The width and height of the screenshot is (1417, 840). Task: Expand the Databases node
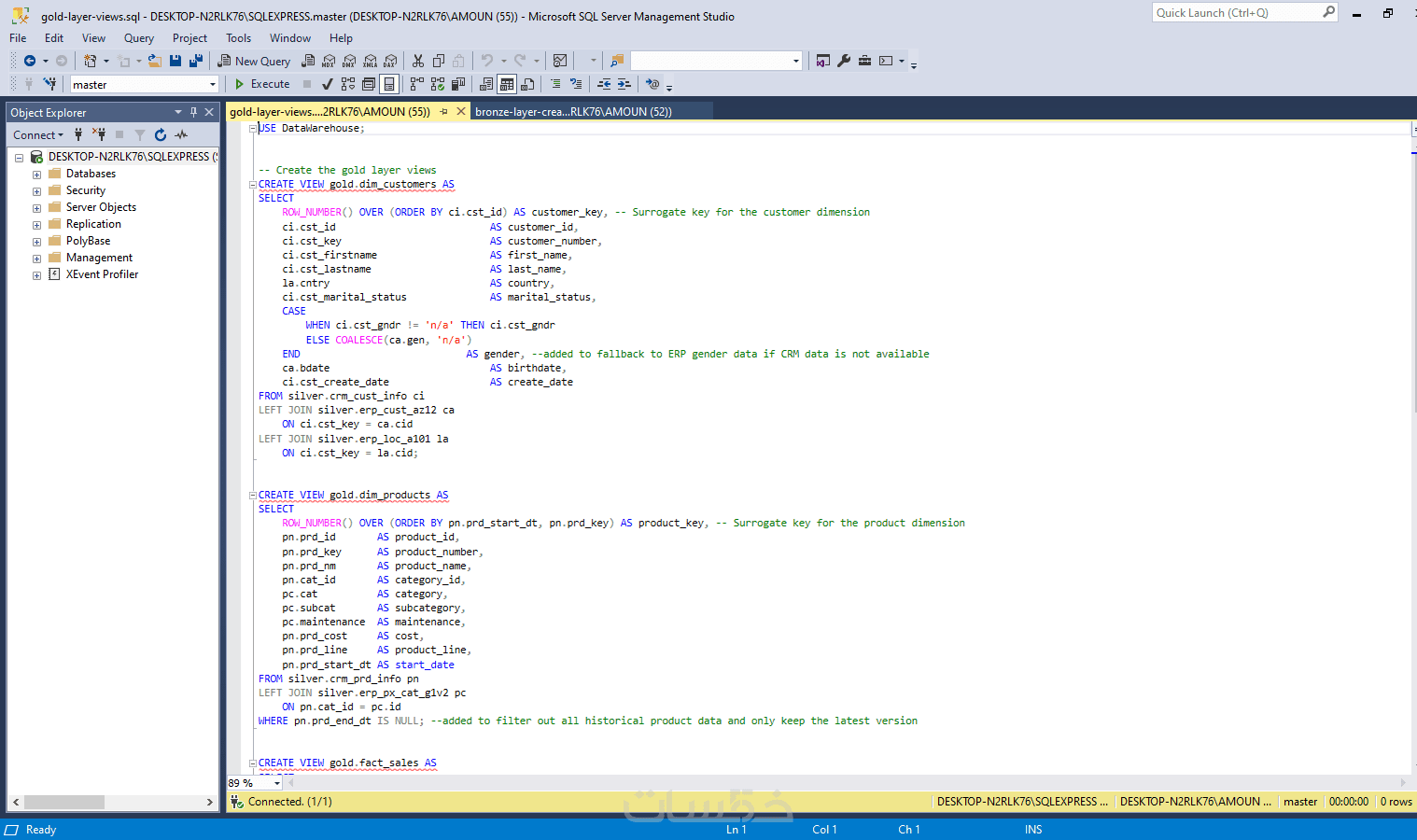point(36,175)
